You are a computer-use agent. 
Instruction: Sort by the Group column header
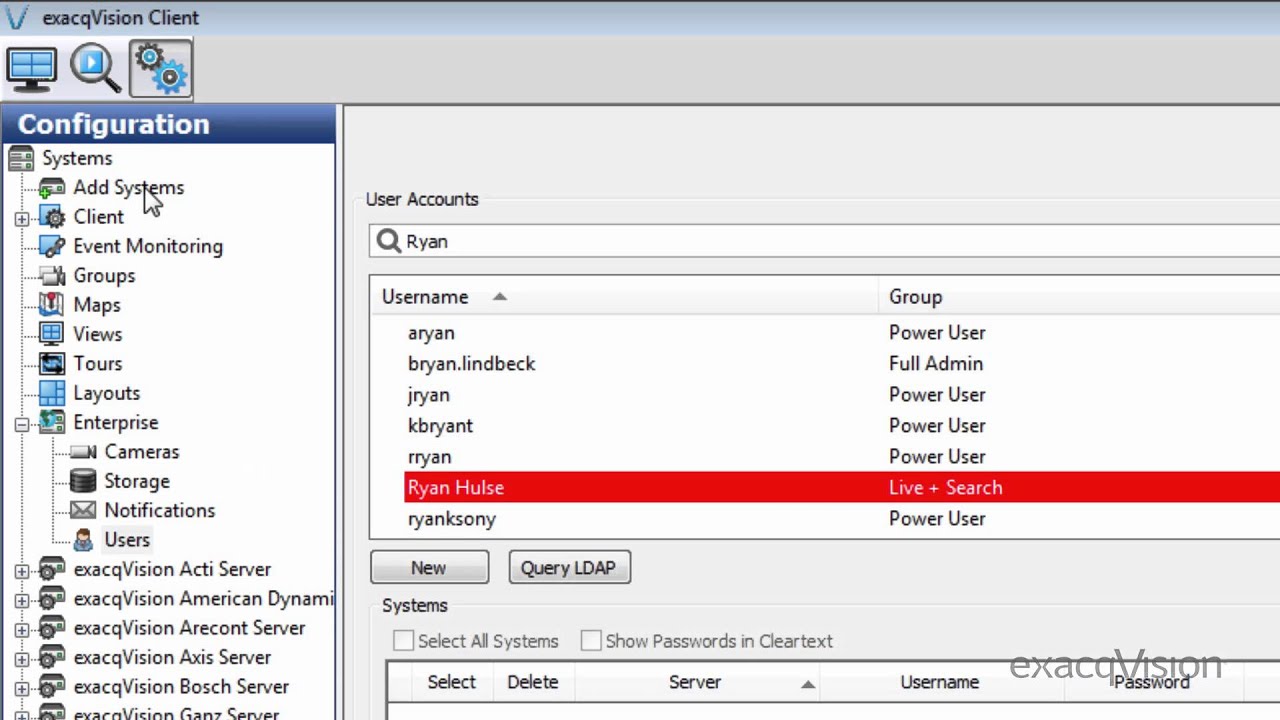pyautogui.click(x=1079, y=297)
